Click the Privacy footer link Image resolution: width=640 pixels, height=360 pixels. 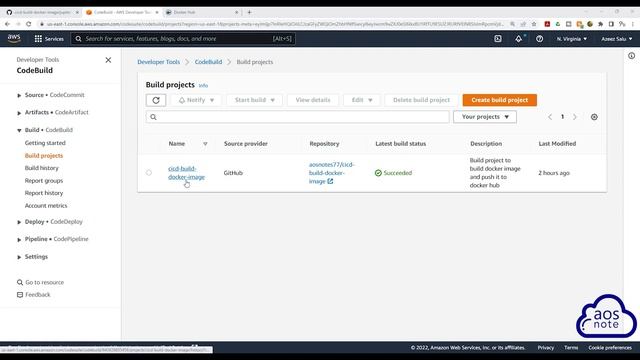[x=546, y=348]
